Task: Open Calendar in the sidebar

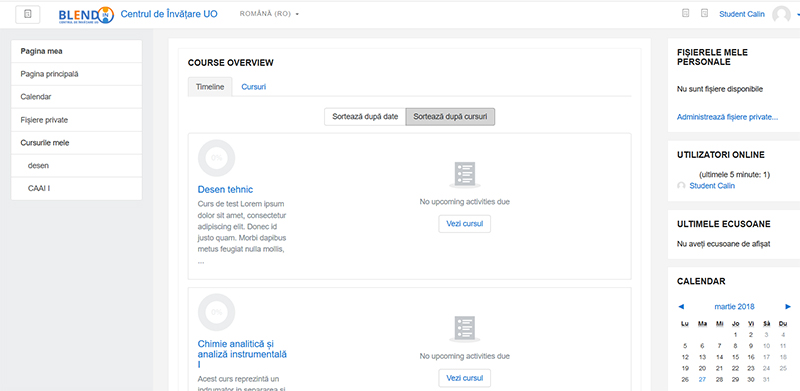Action: point(77,97)
